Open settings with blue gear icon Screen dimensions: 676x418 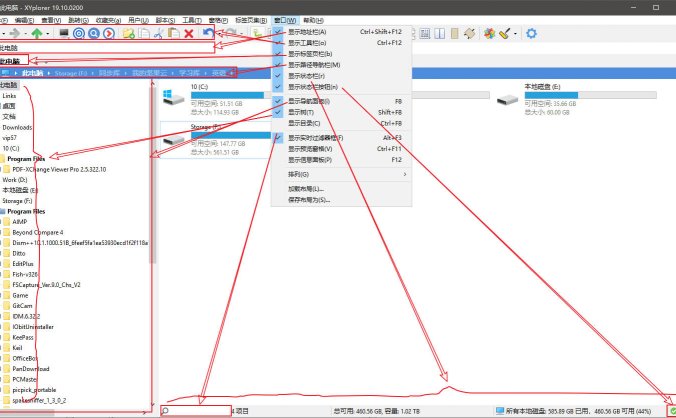click(x=532, y=33)
